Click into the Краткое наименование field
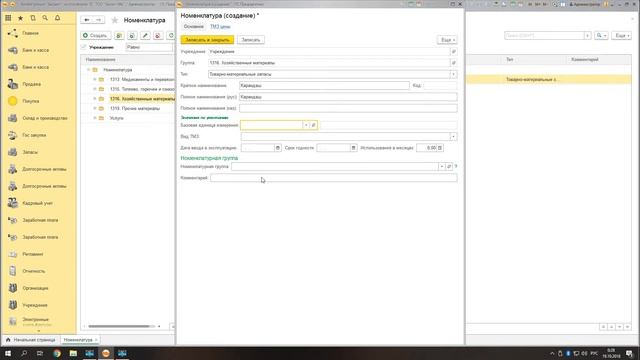The width and height of the screenshot is (640, 360). click(324, 86)
